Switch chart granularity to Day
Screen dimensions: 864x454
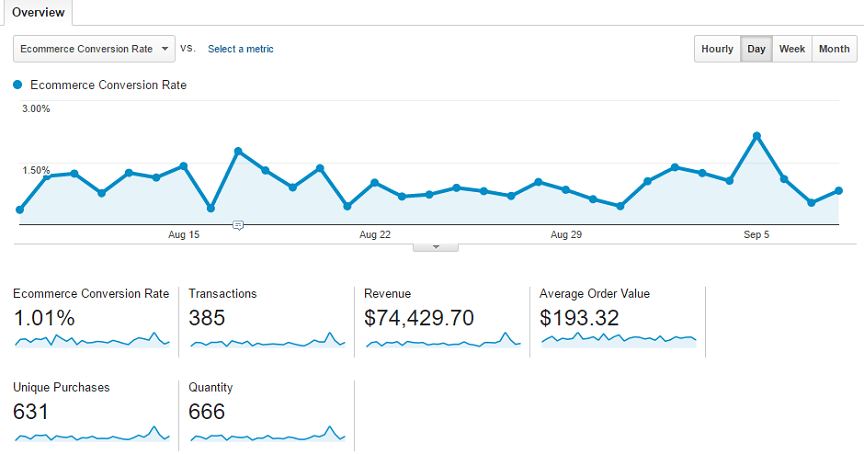(x=756, y=49)
